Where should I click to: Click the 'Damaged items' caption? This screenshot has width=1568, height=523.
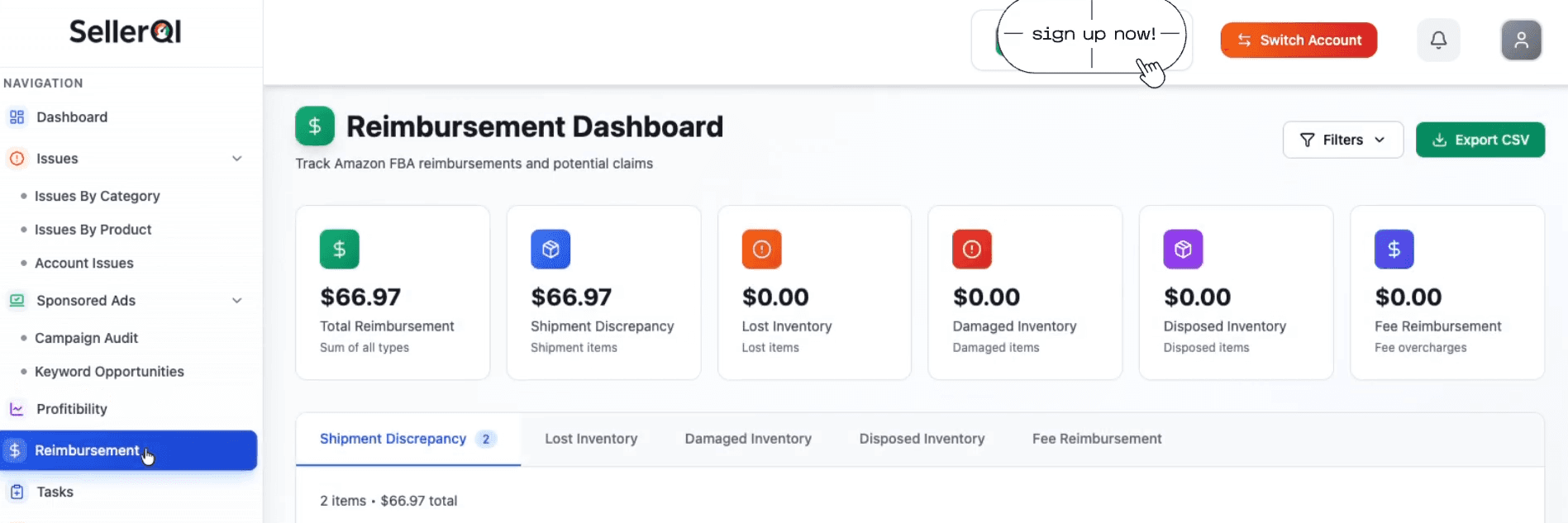(x=996, y=348)
